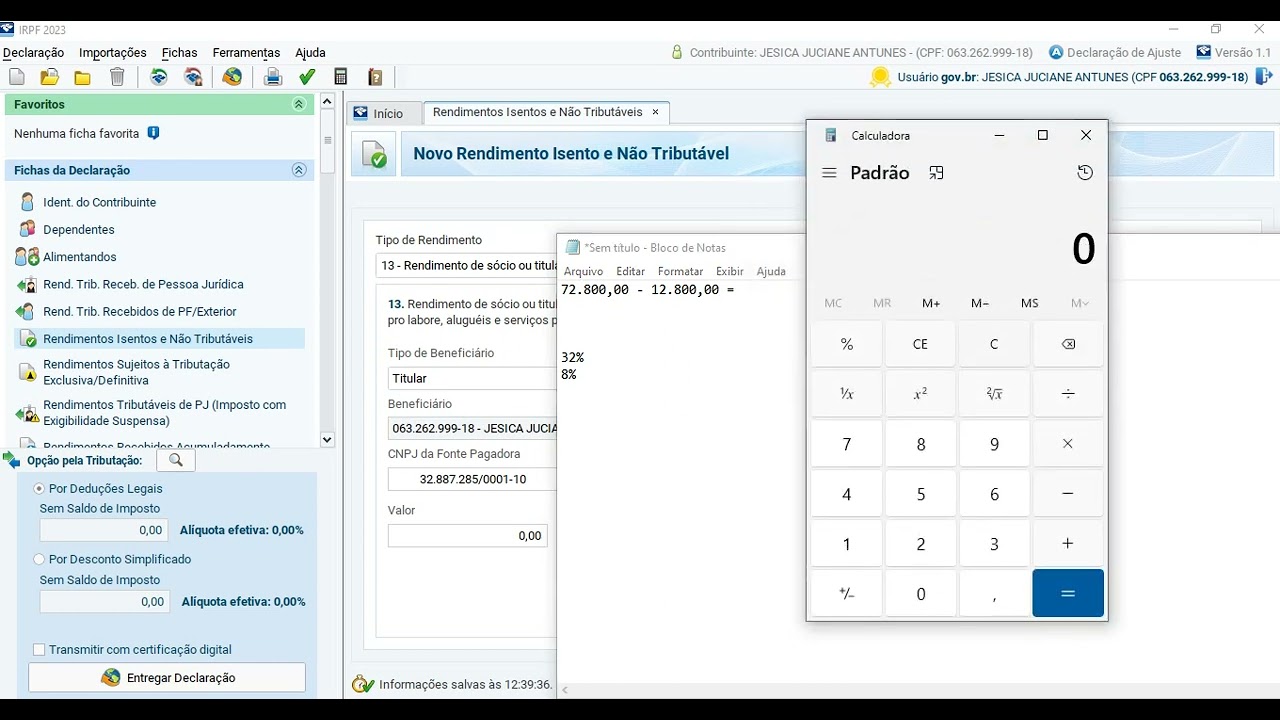Click the new declaration page icon
This screenshot has width=1280, height=720.
coord(16,77)
